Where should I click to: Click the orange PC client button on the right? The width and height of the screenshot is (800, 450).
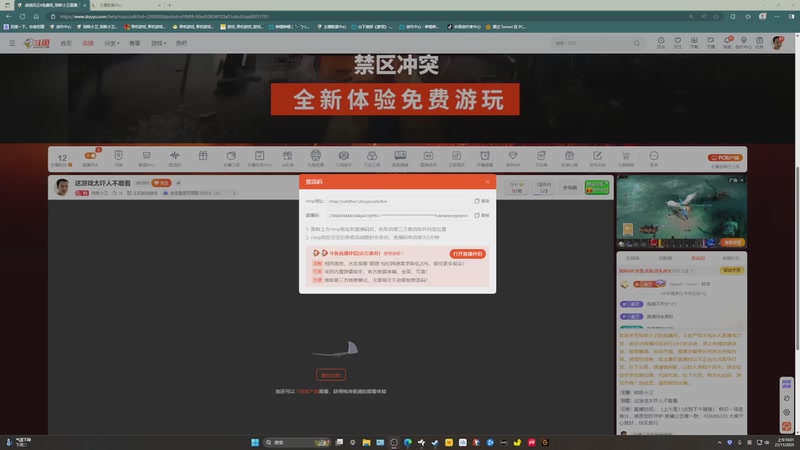pyautogui.click(x=725, y=158)
